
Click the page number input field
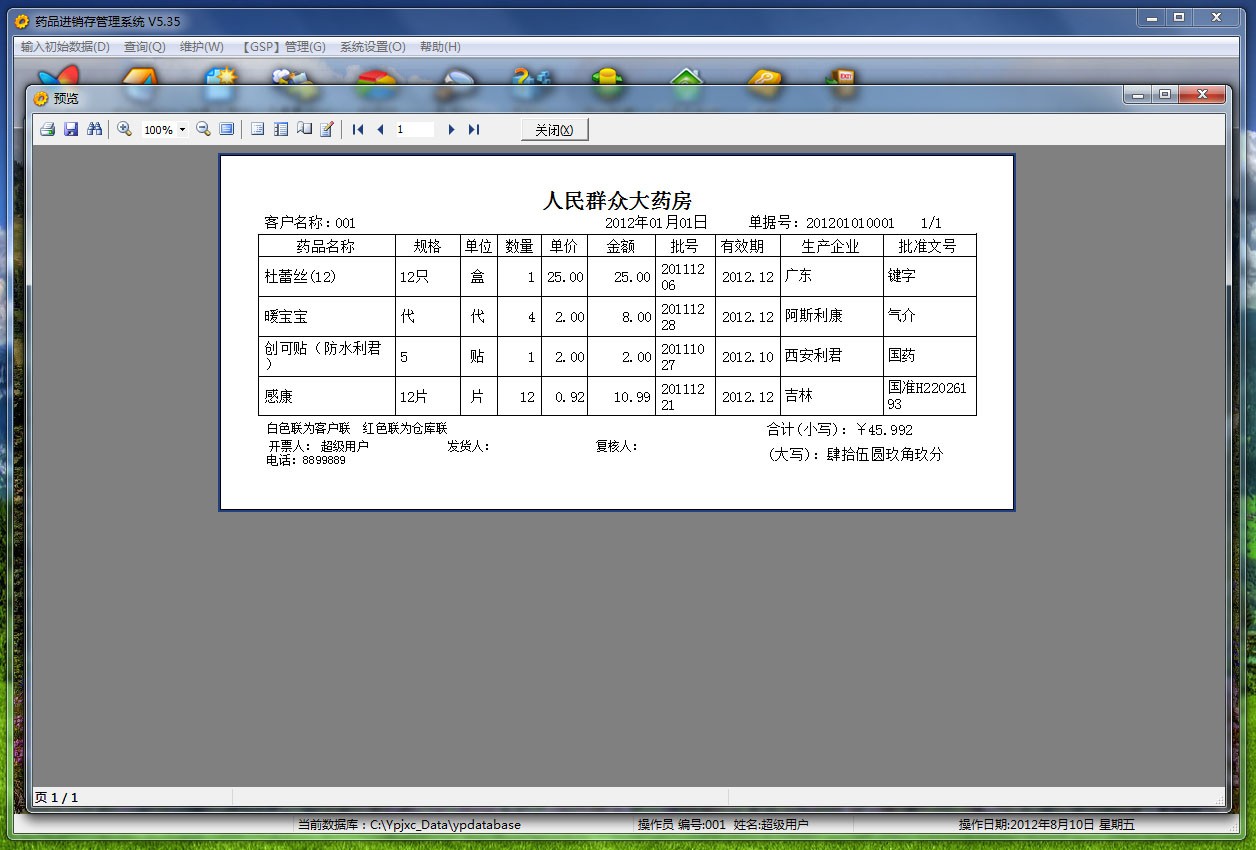[414, 129]
